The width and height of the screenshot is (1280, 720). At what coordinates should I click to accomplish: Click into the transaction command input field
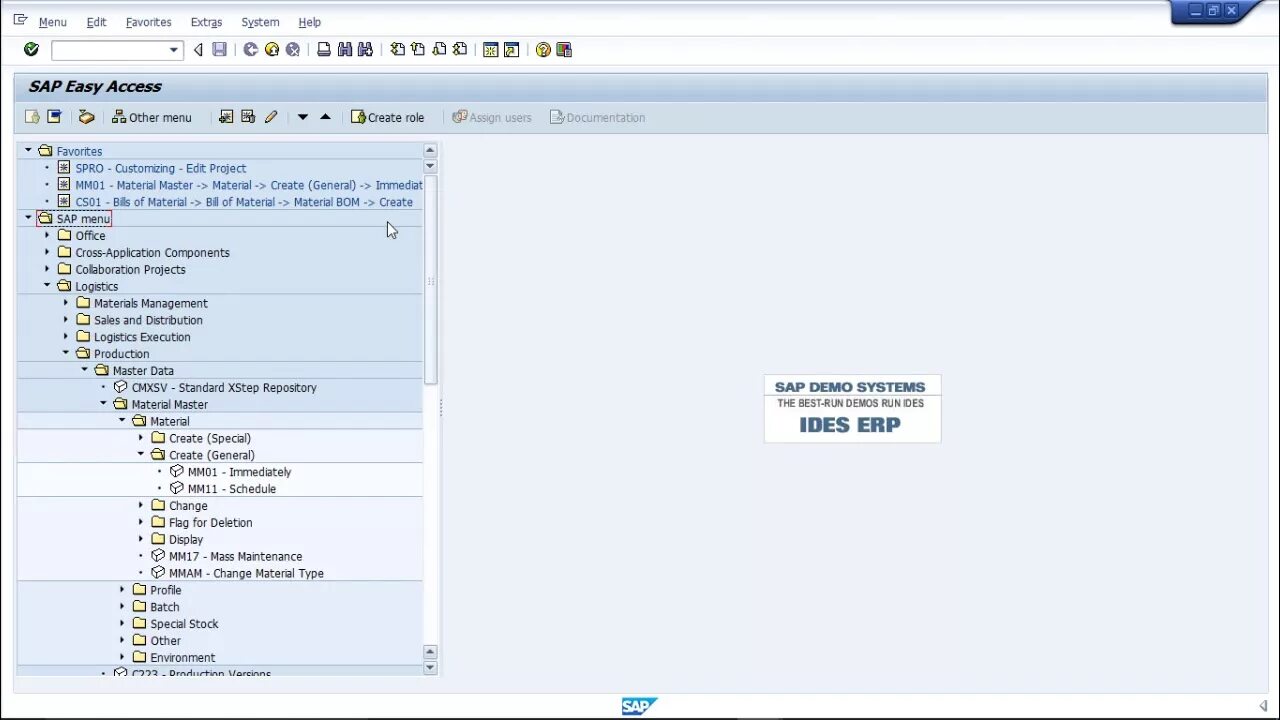tap(110, 50)
